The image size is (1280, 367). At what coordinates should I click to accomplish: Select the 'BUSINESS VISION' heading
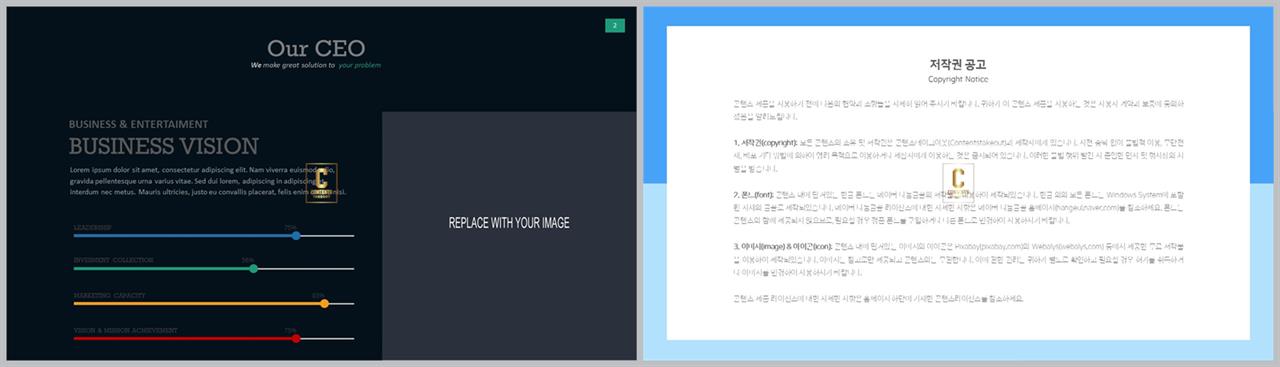pos(164,146)
